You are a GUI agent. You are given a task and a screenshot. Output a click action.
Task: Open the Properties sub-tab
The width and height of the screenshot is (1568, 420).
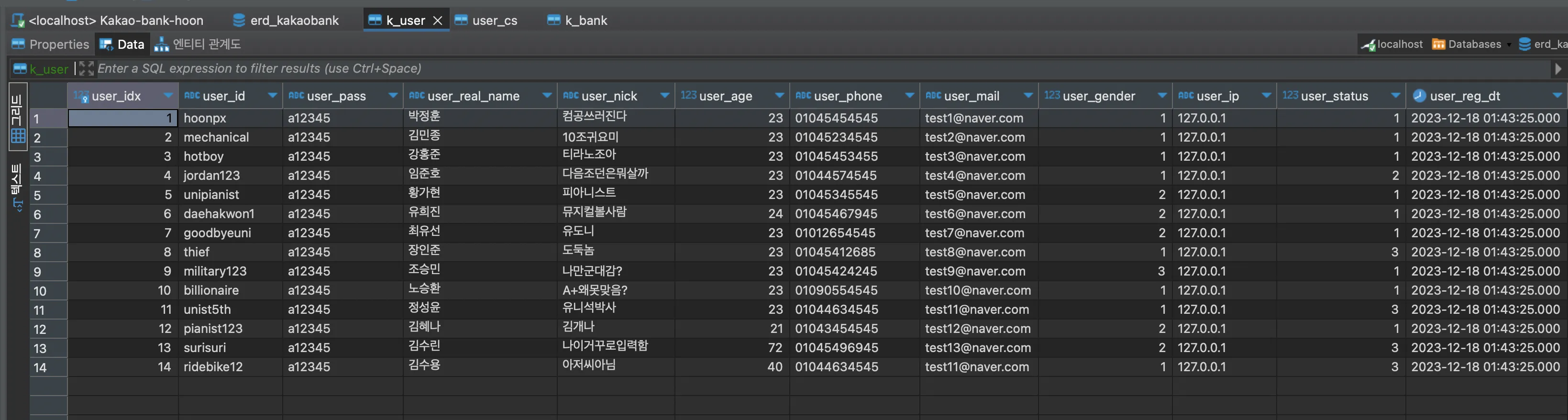(51, 44)
